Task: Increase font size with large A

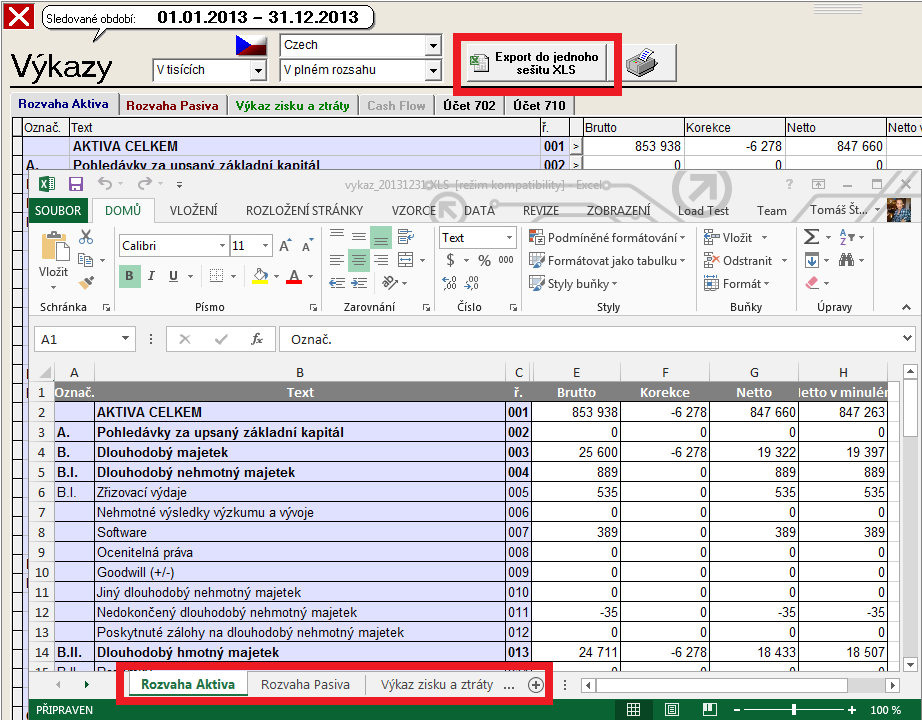Action: pos(285,246)
